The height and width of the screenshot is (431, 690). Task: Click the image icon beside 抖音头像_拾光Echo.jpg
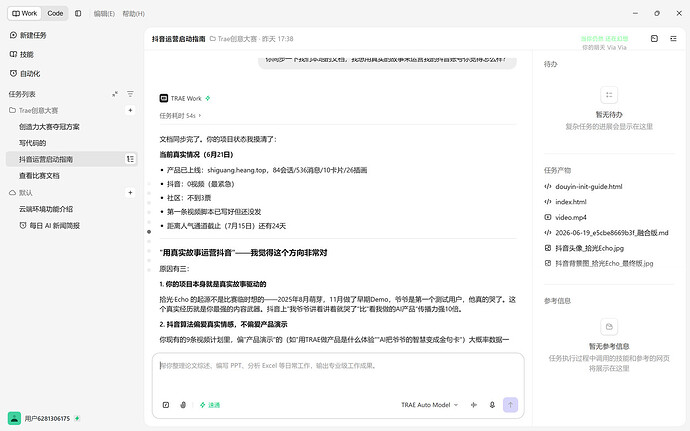click(548, 248)
